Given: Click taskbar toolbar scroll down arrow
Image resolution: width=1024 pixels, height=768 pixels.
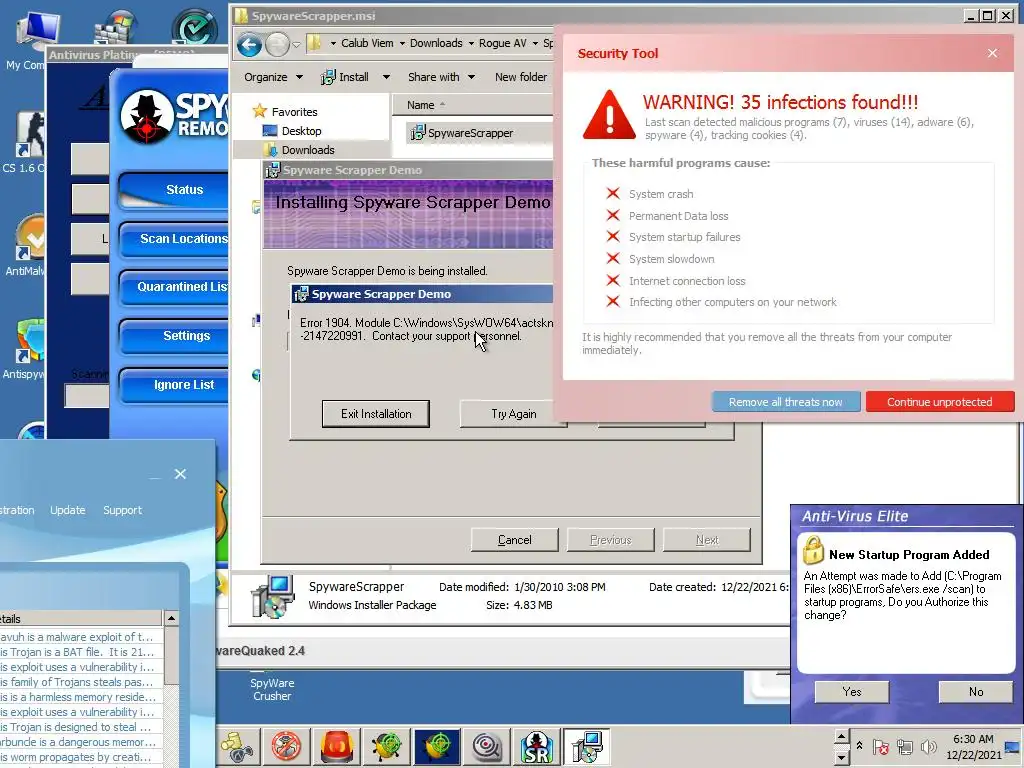Looking at the screenshot, I should [x=842, y=757].
